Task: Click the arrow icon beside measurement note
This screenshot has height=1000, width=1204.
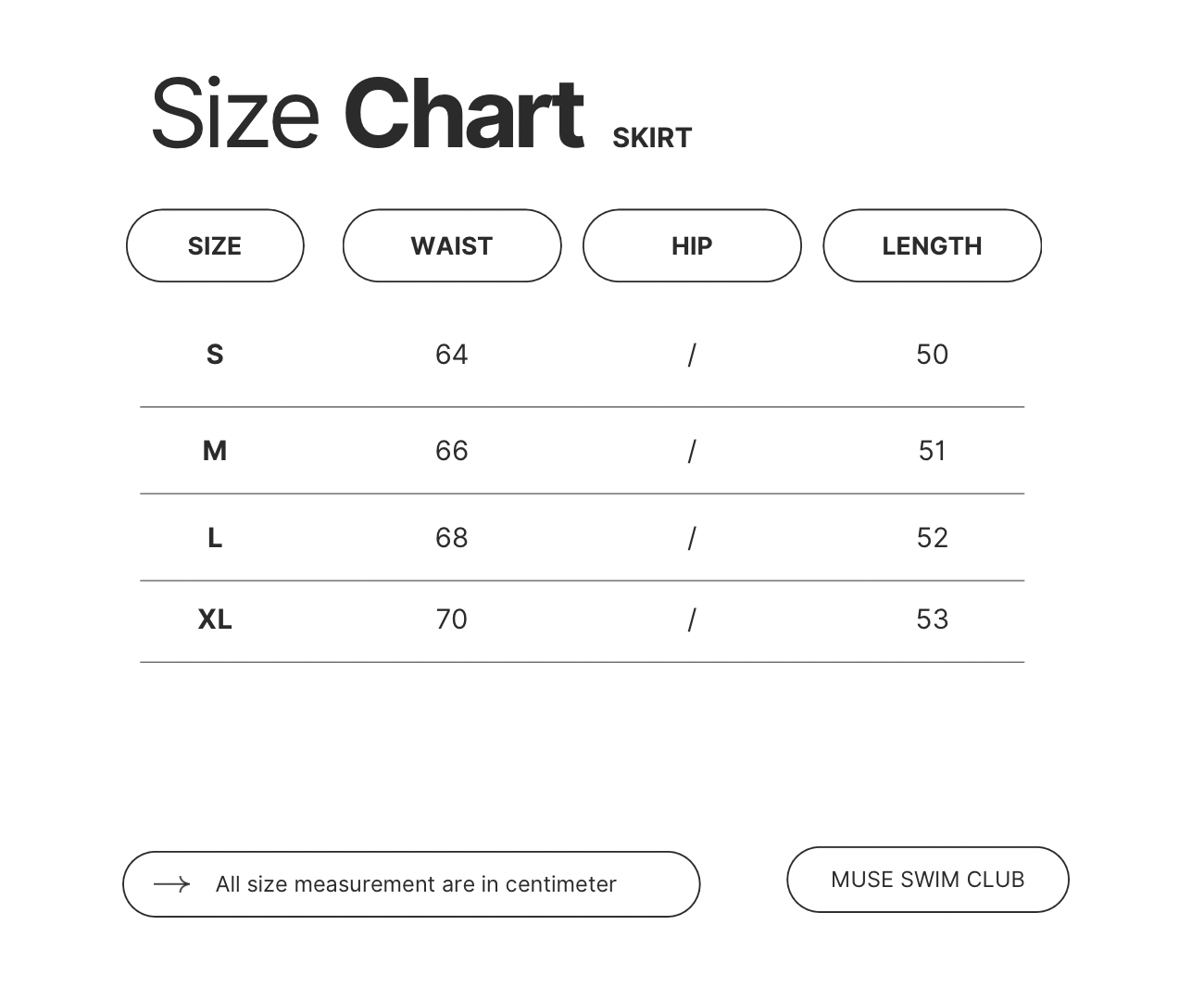Action: coord(171,884)
